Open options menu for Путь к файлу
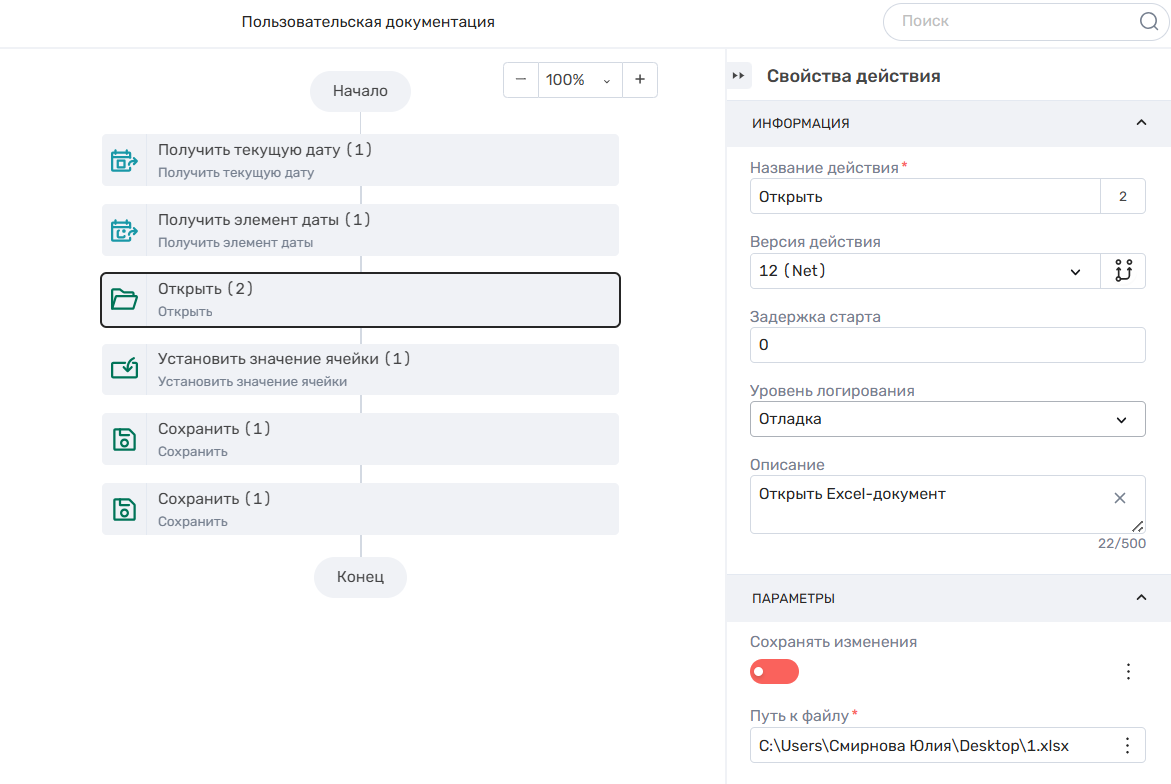 (1128, 745)
